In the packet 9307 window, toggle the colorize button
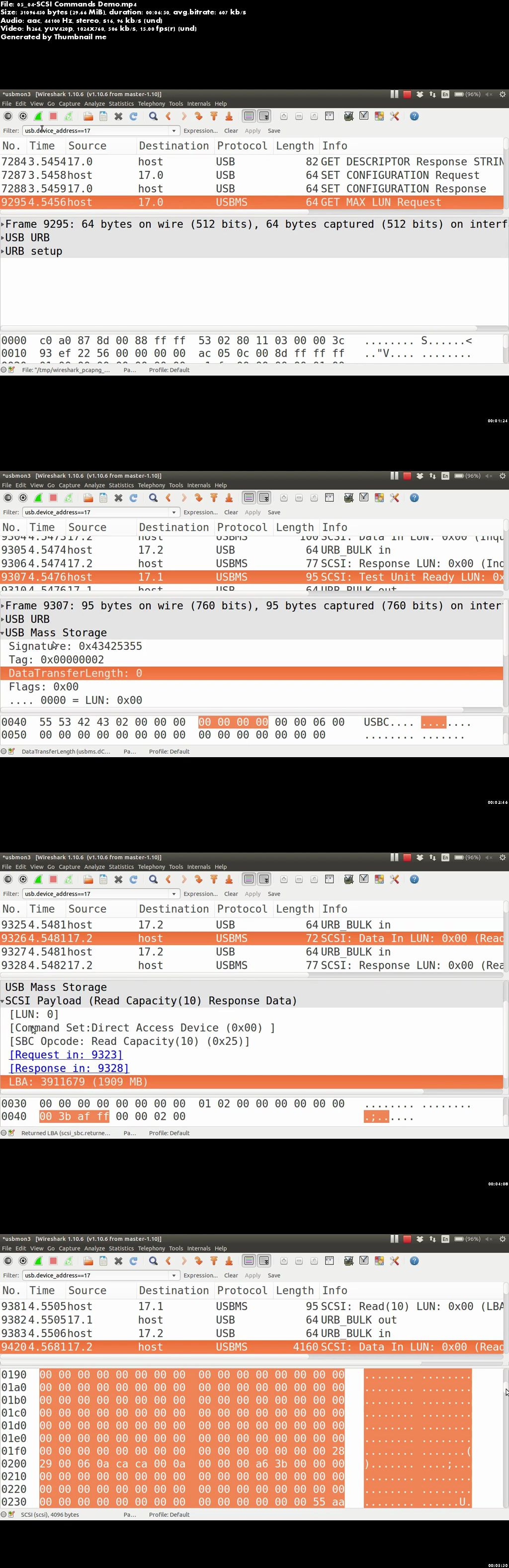Viewport: 509px width, 1568px height. [x=249, y=498]
